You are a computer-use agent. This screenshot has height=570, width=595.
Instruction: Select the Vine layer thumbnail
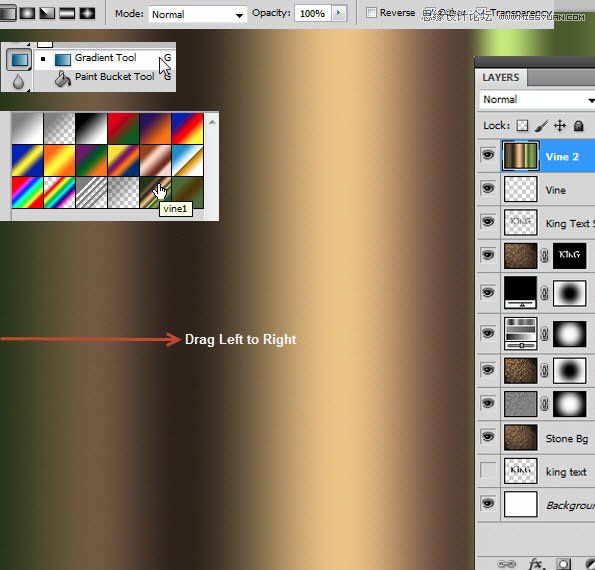tap(521, 189)
